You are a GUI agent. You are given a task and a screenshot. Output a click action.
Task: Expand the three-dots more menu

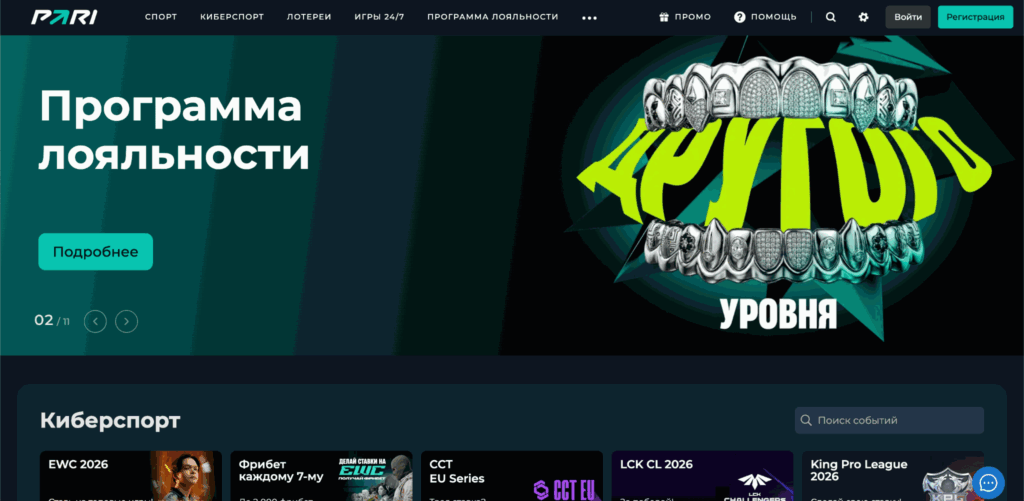click(589, 18)
